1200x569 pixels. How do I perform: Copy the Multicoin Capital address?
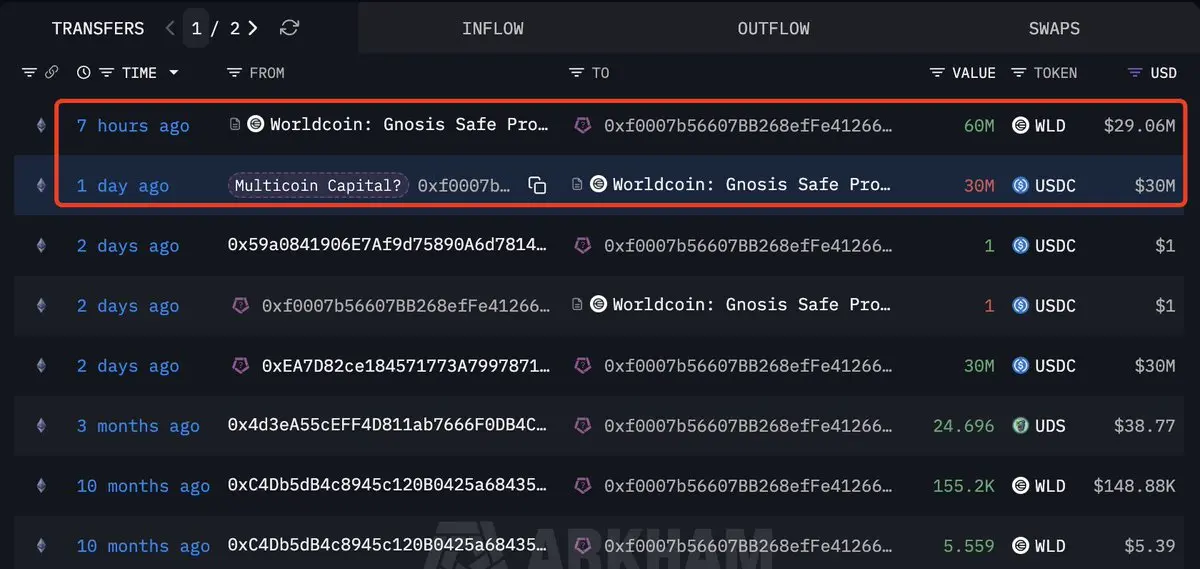[x=537, y=185]
